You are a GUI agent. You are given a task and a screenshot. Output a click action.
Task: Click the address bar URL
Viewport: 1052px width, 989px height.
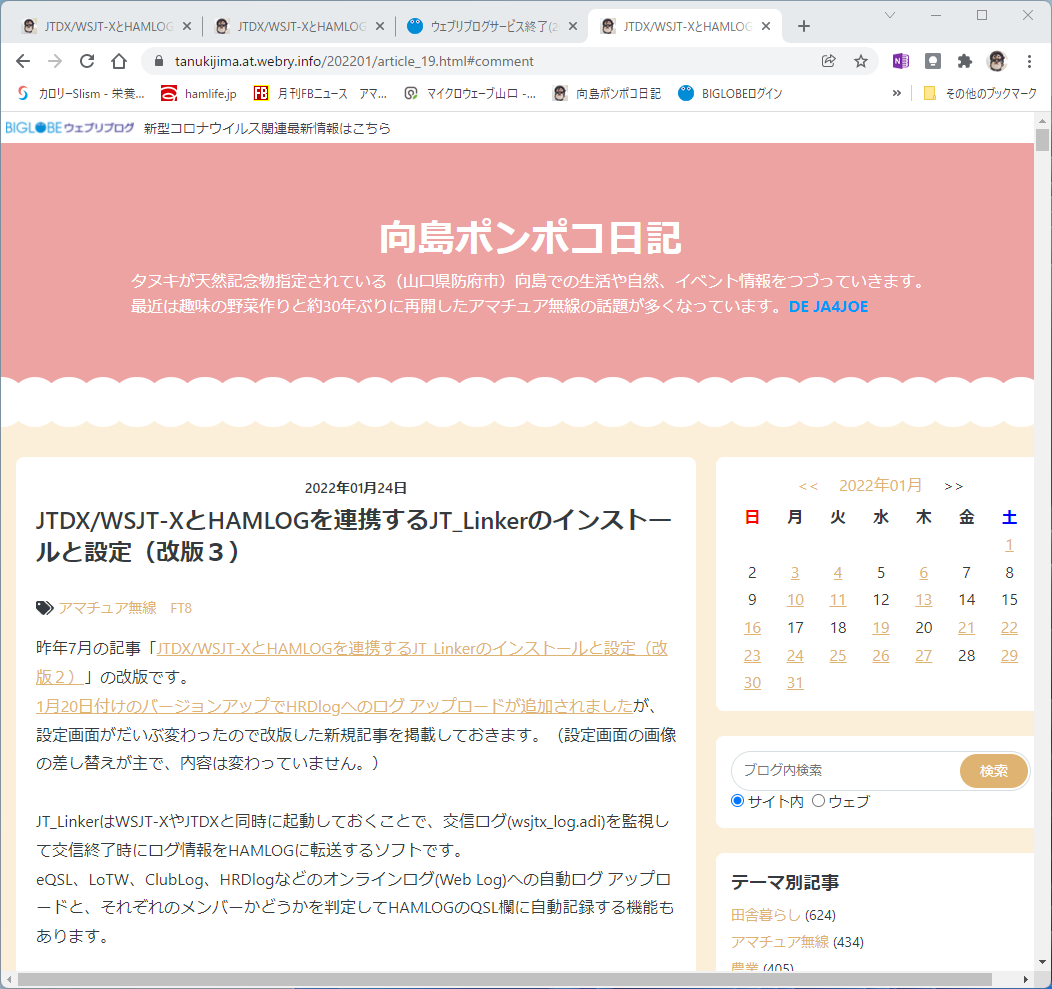click(354, 61)
